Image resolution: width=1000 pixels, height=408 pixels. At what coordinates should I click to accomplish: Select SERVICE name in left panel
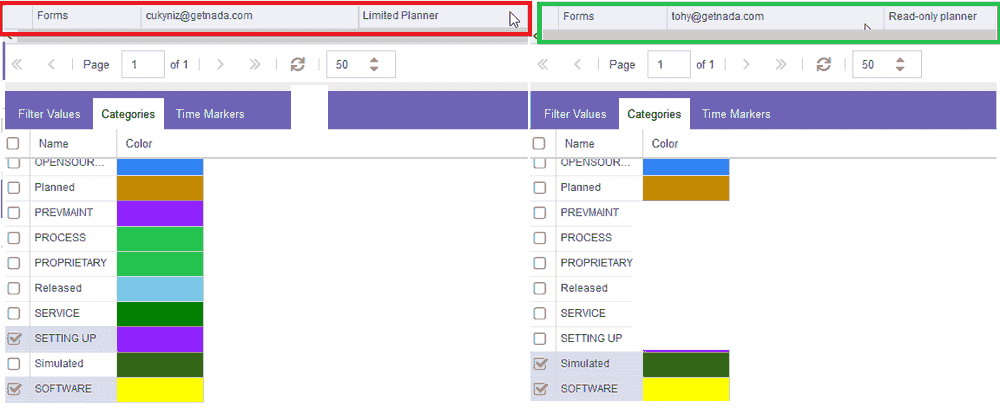point(57,313)
